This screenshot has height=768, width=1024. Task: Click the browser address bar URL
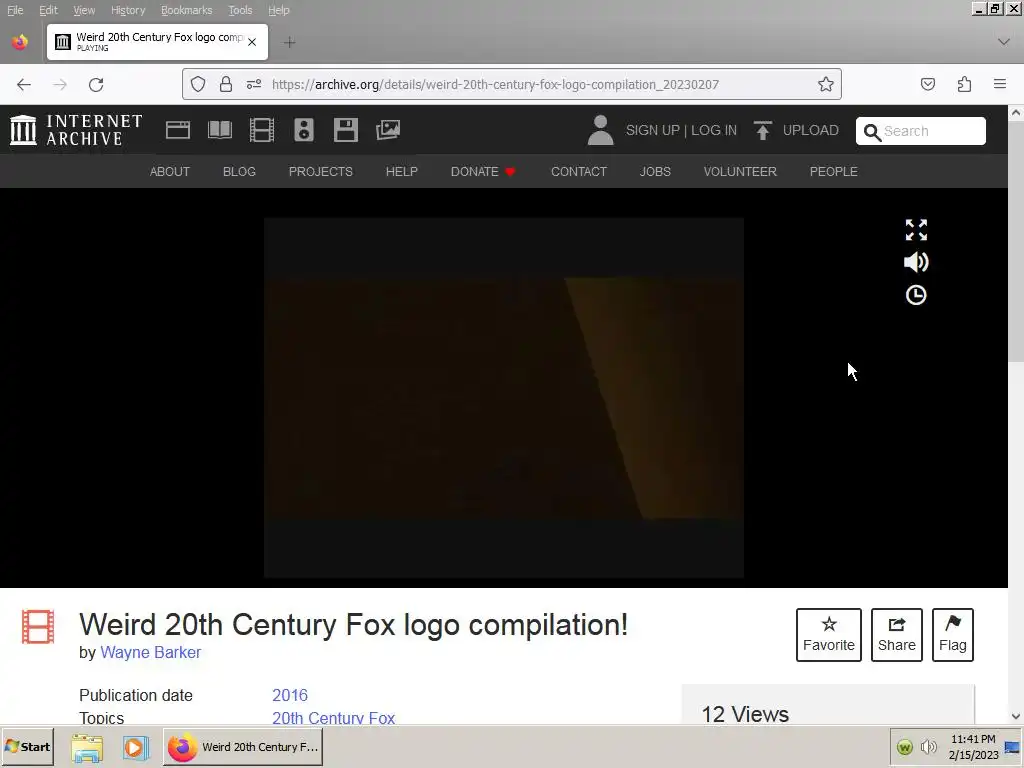point(495,84)
